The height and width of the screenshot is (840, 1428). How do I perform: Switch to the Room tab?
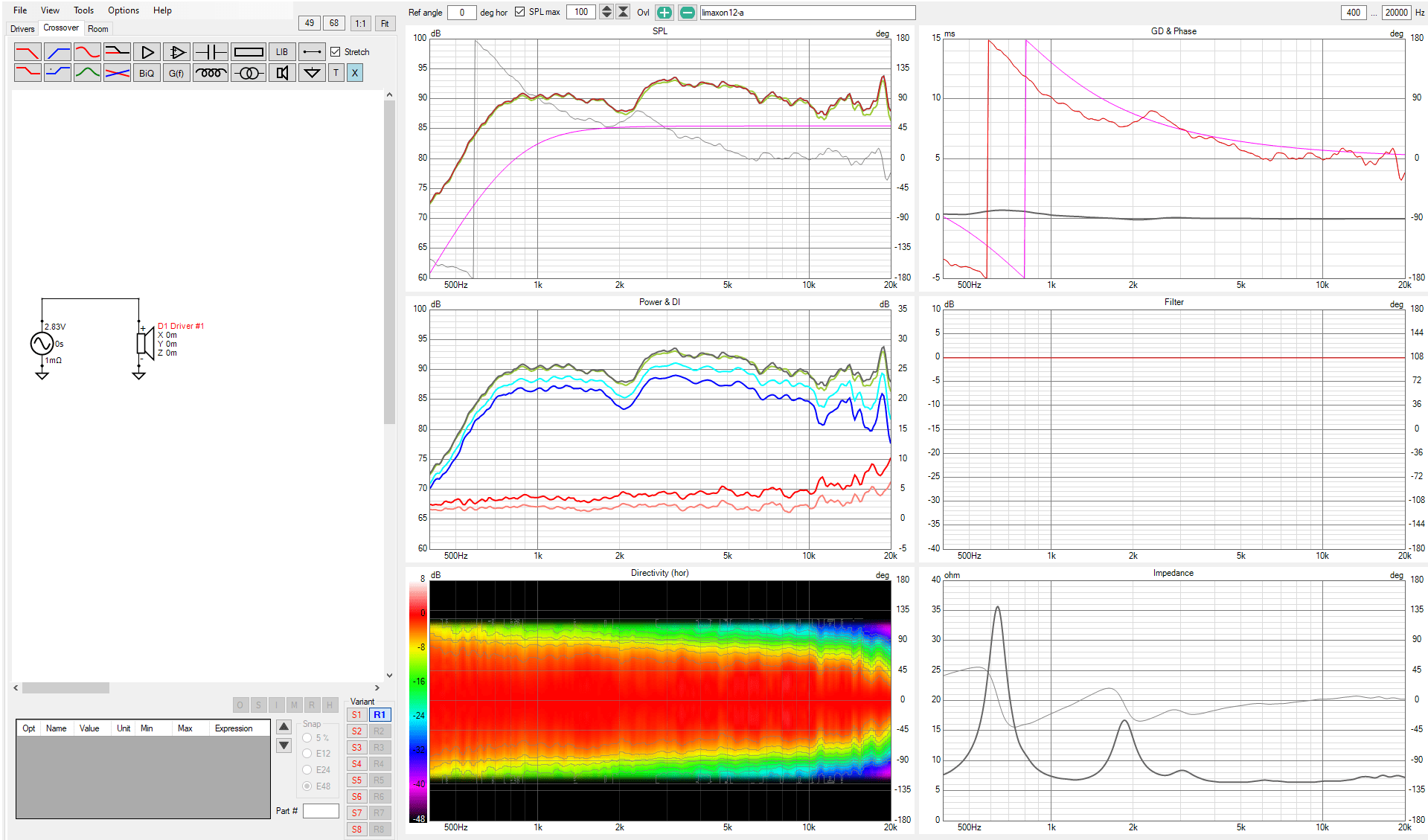click(97, 29)
